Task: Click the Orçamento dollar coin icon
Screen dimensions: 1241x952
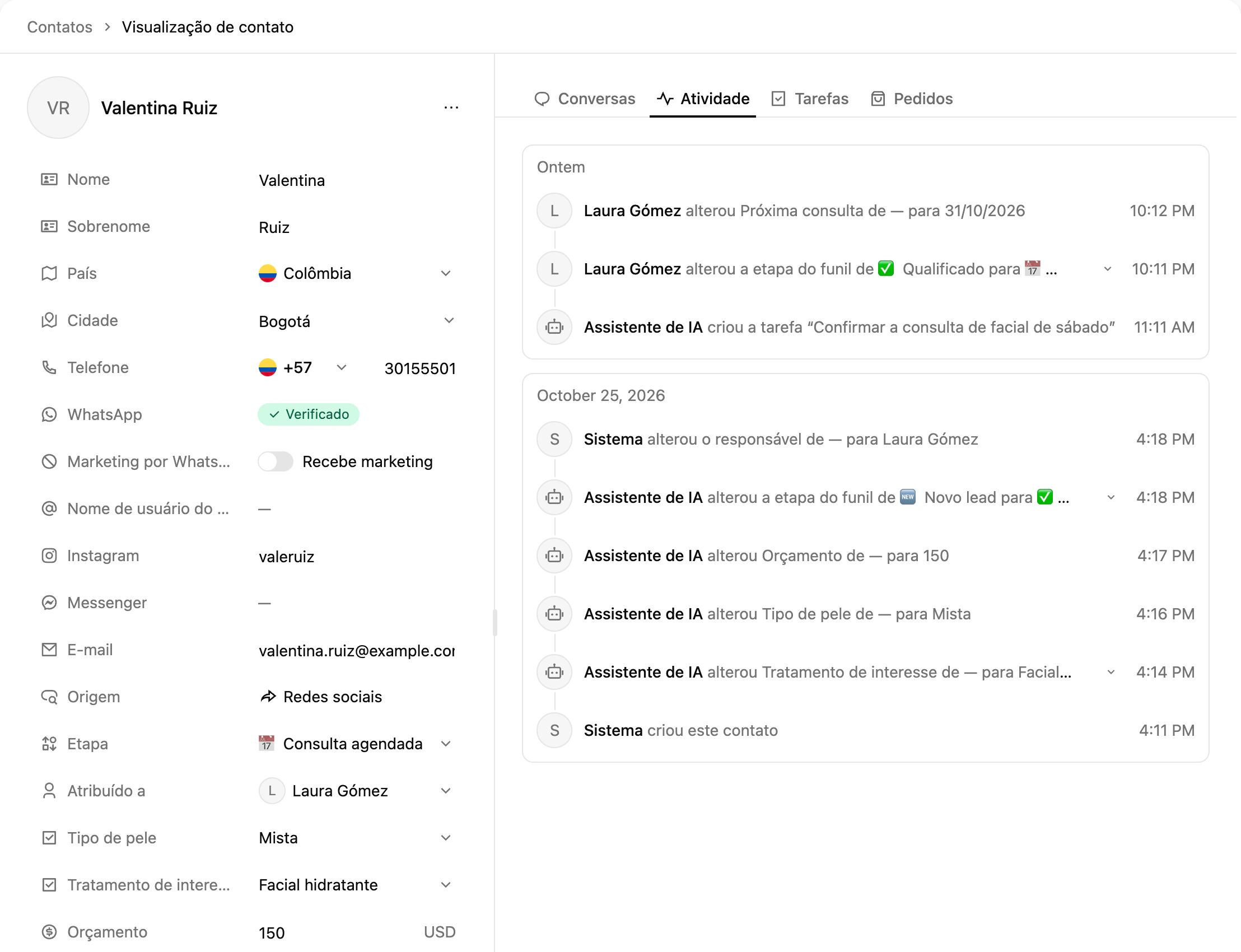Action: (x=49, y=932)
